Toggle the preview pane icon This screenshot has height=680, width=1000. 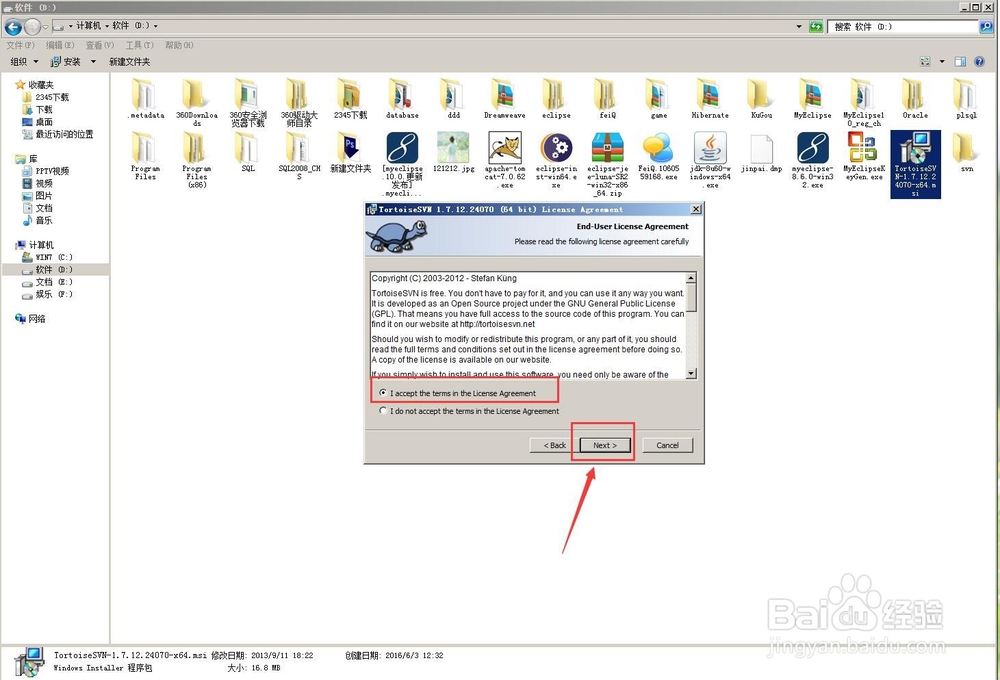[x=960, y=61]
